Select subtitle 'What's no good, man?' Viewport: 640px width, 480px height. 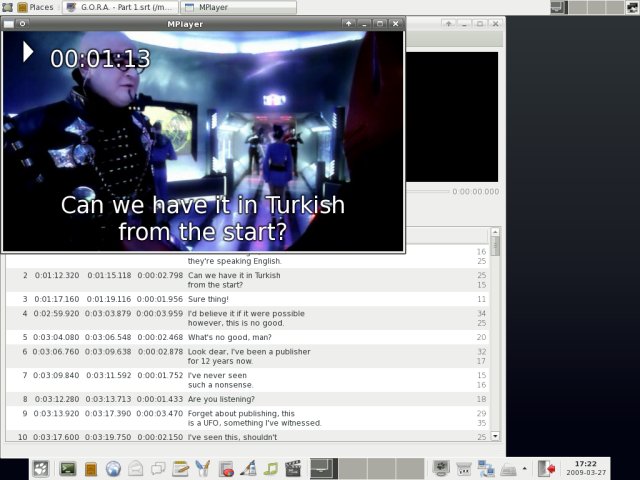247,338
